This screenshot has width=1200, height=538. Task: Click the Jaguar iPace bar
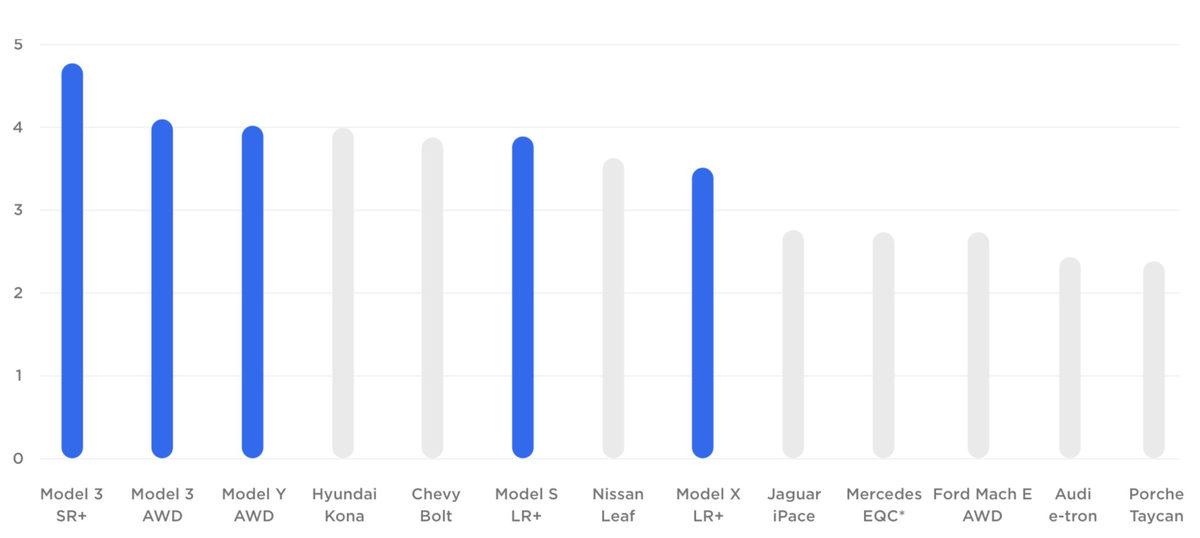click(x=793, y=344)
